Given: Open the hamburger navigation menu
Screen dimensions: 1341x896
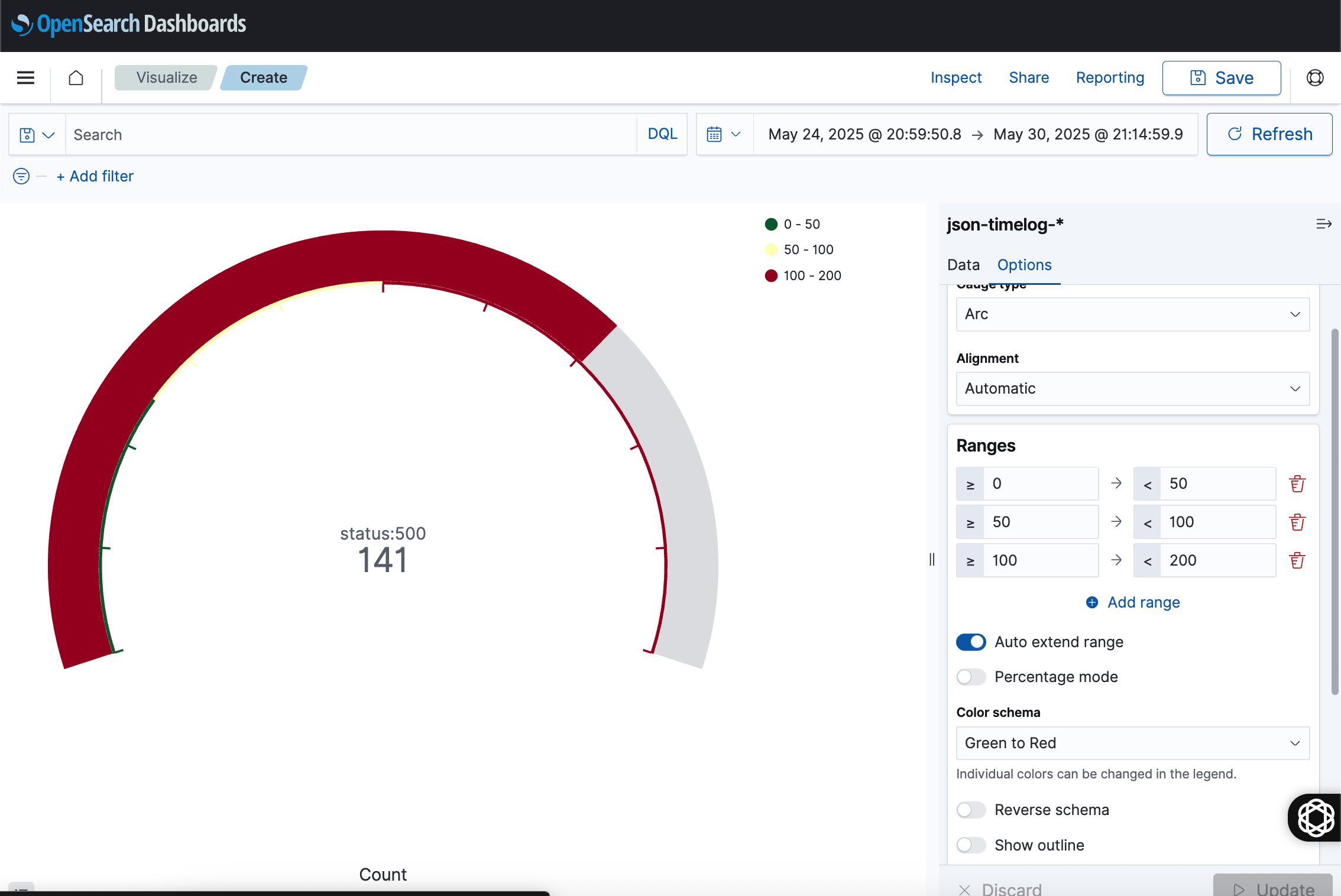Looking at the screenshot, I should (25, 77).
